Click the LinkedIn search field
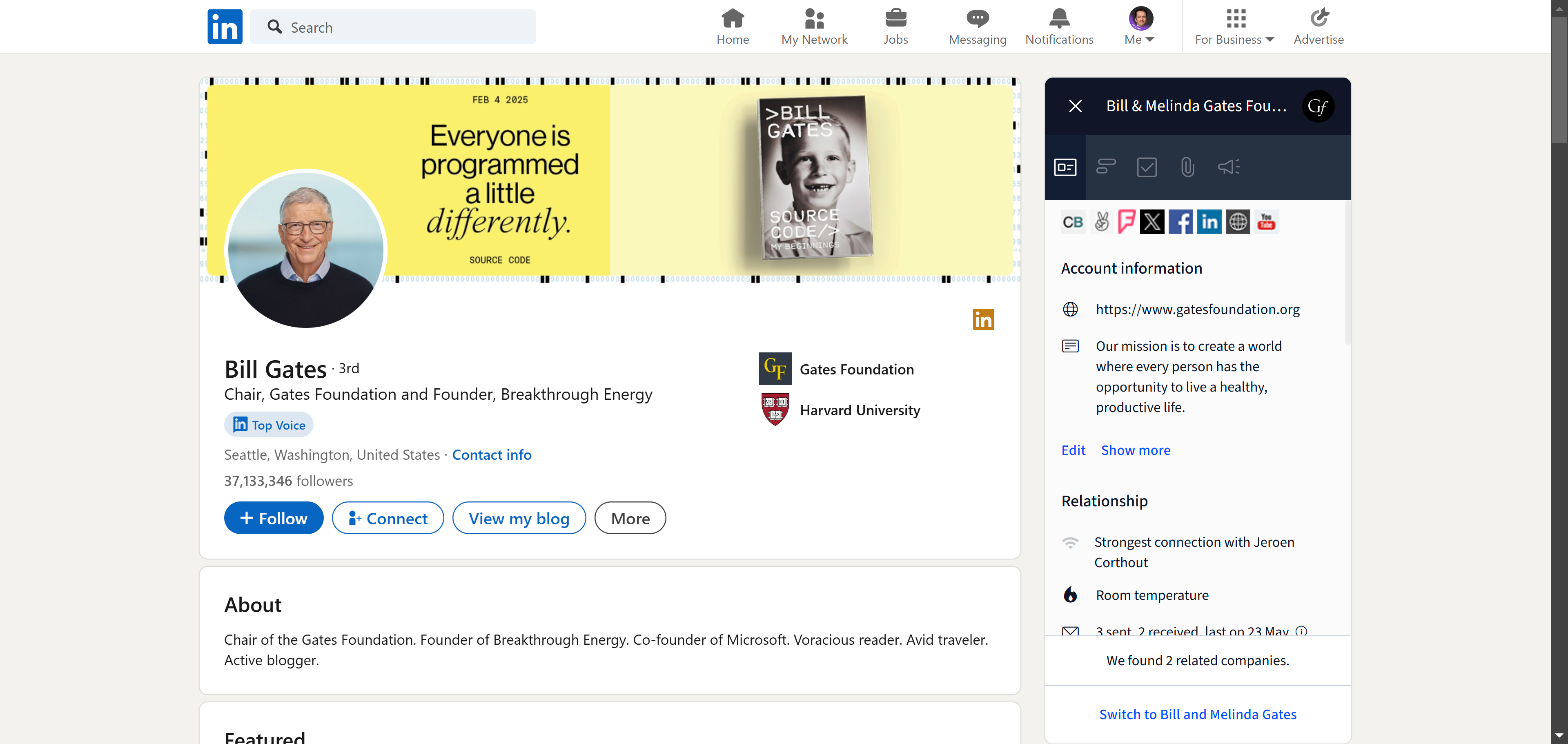The height and width of the screenshot is (744, 1568). click(402, 27)
